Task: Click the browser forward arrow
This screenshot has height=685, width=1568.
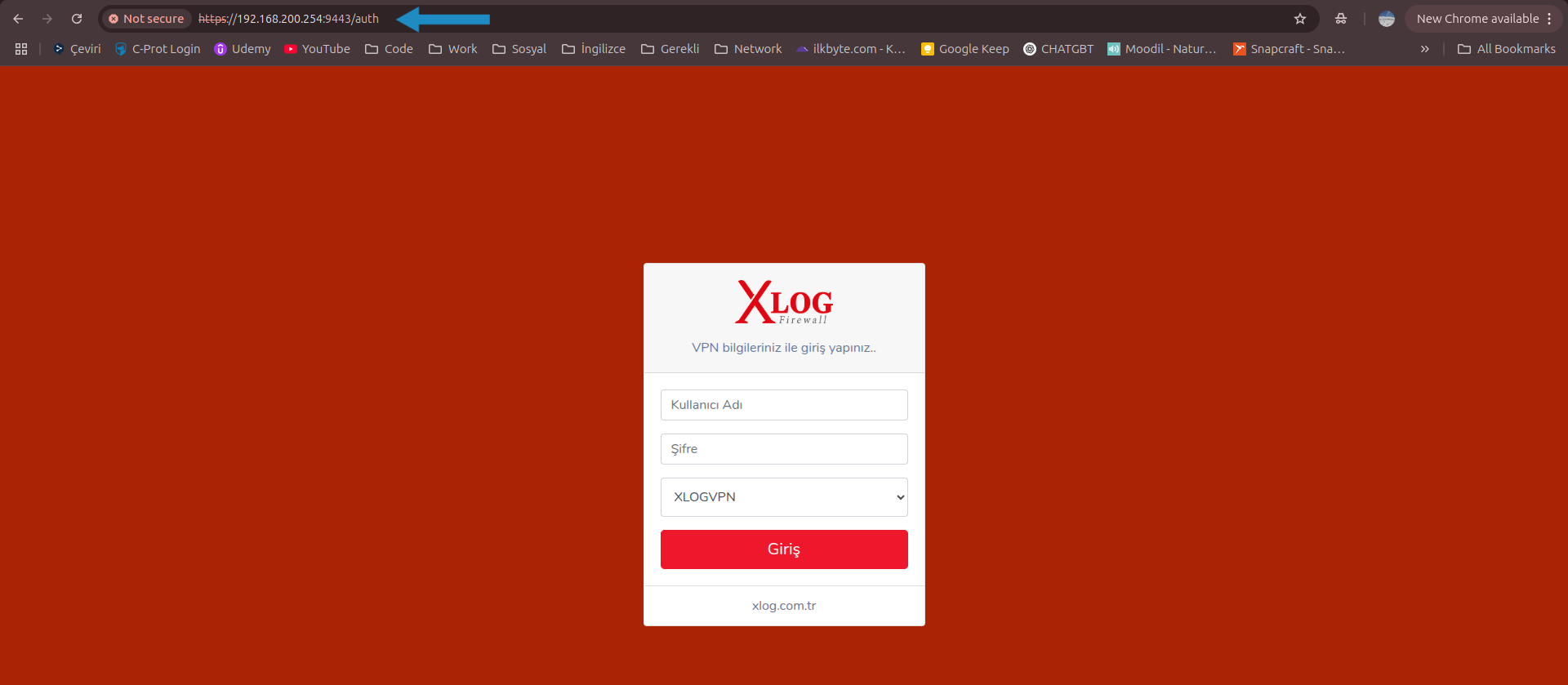Action: 47,19
